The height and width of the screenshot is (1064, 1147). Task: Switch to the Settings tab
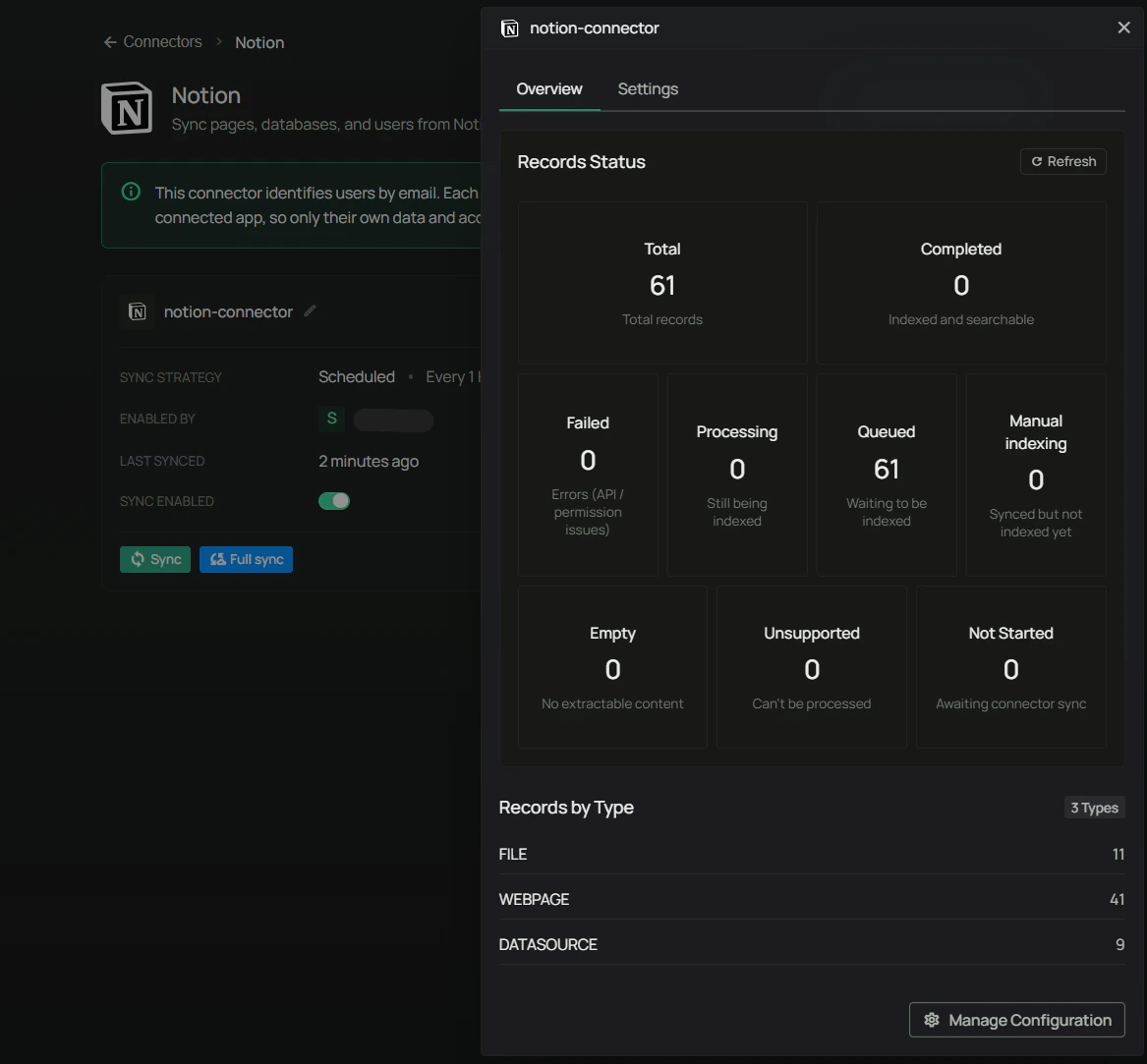tap(648, 89)
